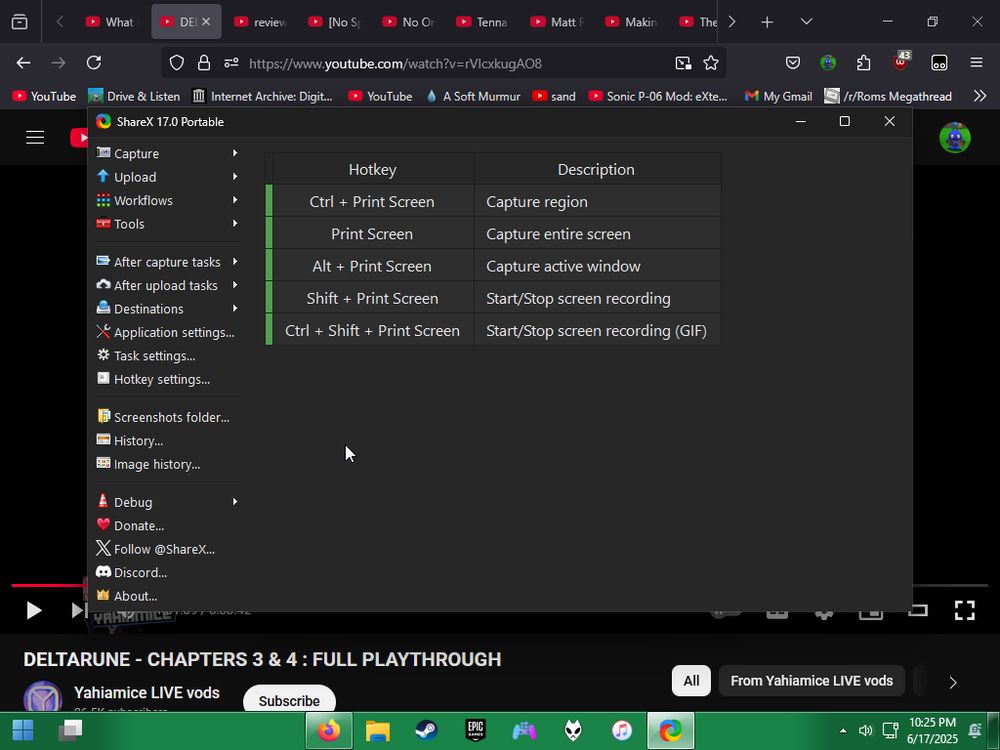Seek on the YouTube progress bar

(499, 585)
